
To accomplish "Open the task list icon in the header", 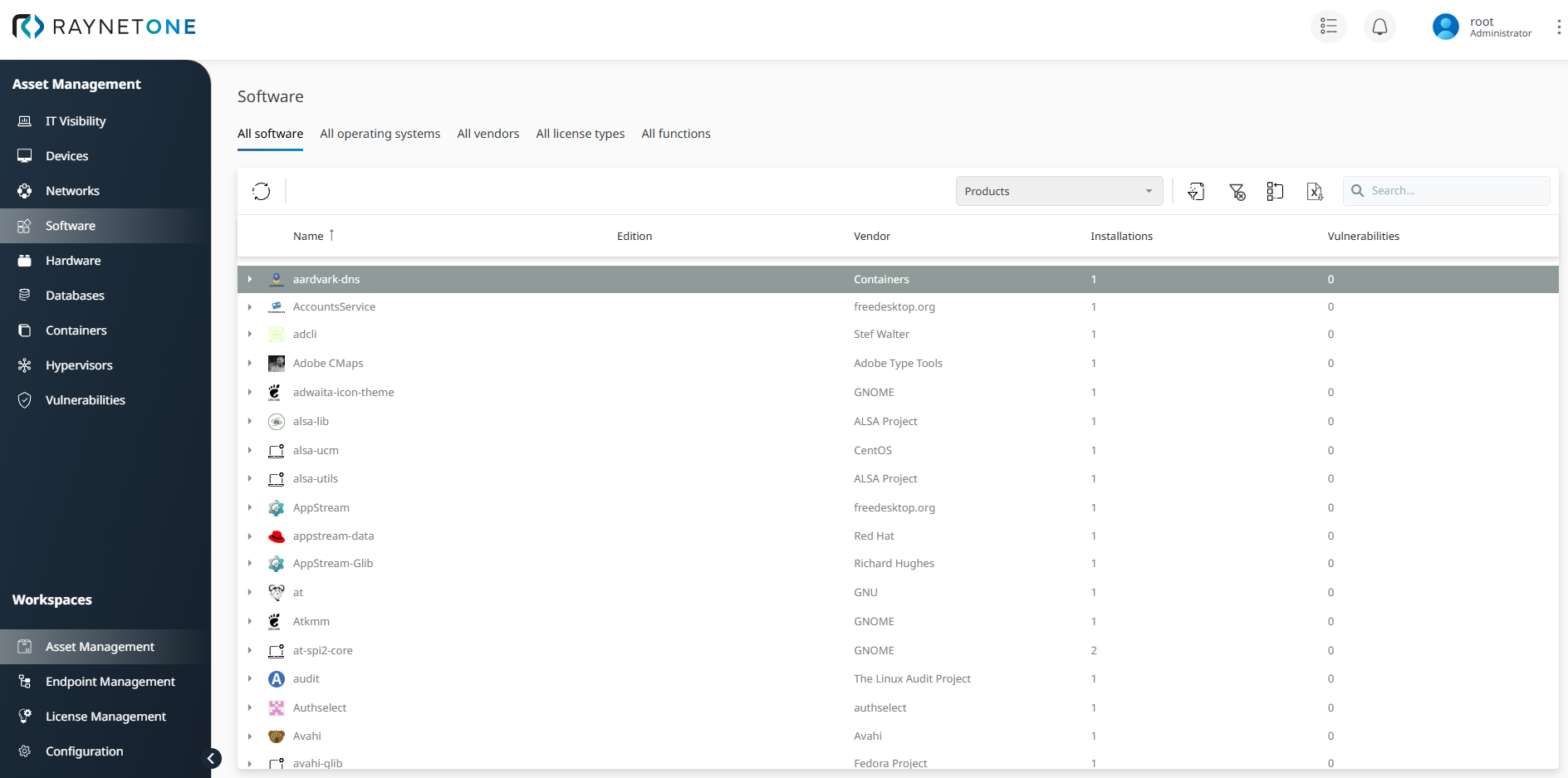I will coord(1328,27).
